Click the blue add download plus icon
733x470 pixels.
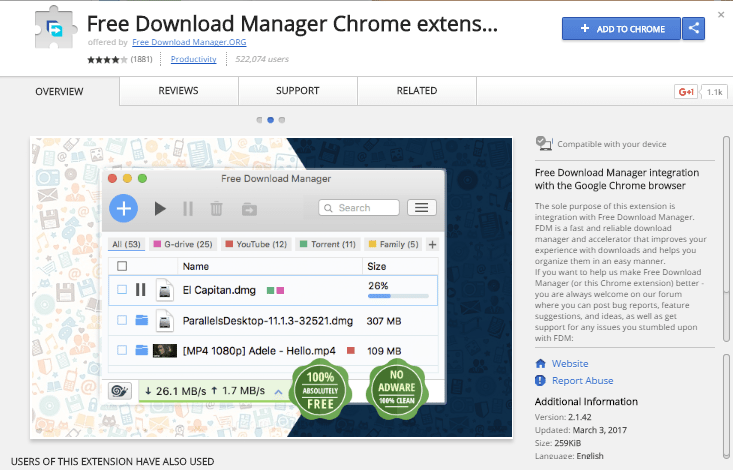[x=123, y=208]
